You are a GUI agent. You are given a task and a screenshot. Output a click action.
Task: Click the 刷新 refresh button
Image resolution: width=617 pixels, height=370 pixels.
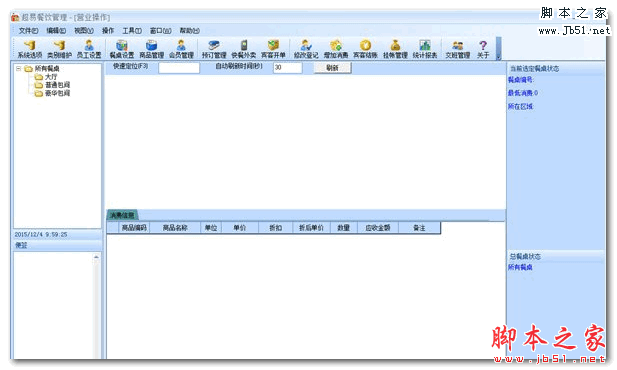pos(333,68)
